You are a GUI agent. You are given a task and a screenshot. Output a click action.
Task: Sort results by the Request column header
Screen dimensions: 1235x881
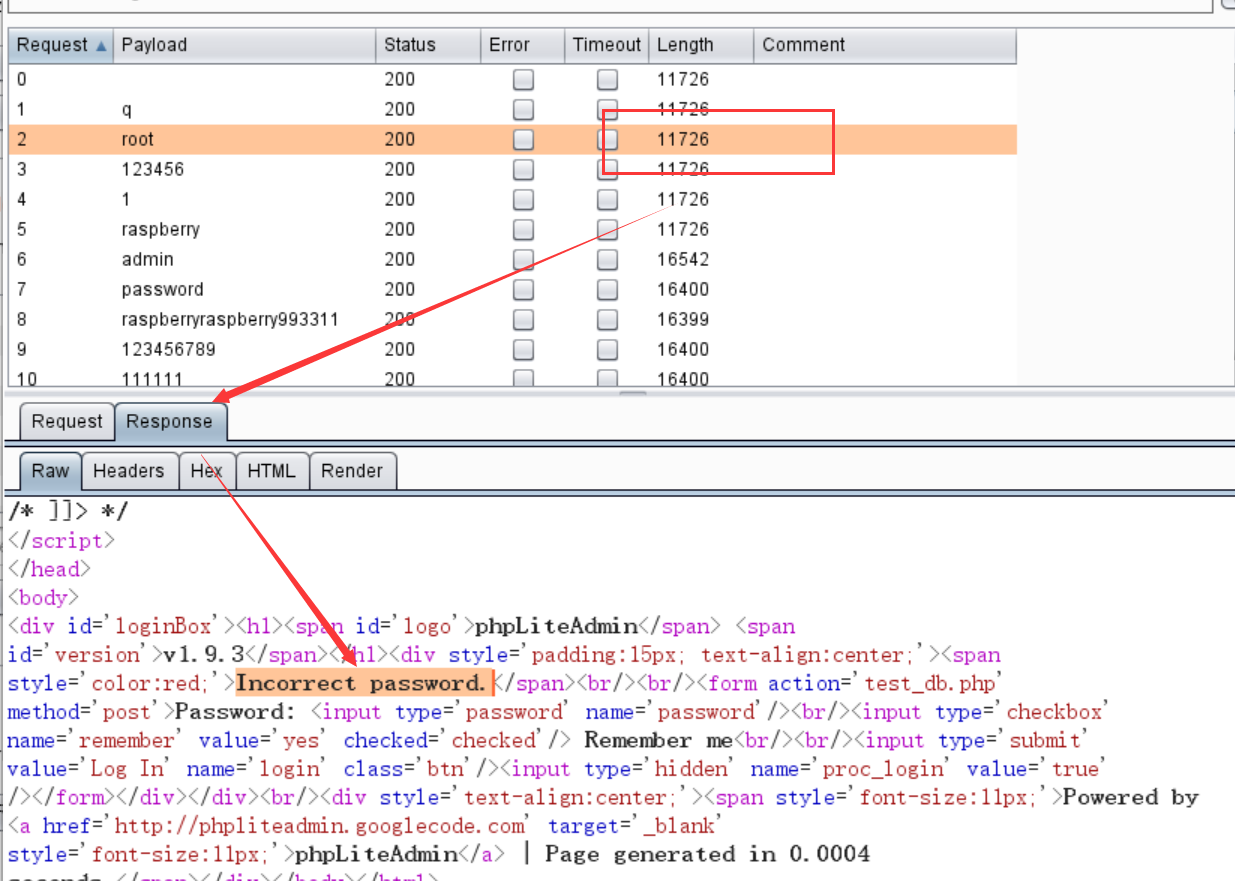pyautogui.click(x=62, y=45)
